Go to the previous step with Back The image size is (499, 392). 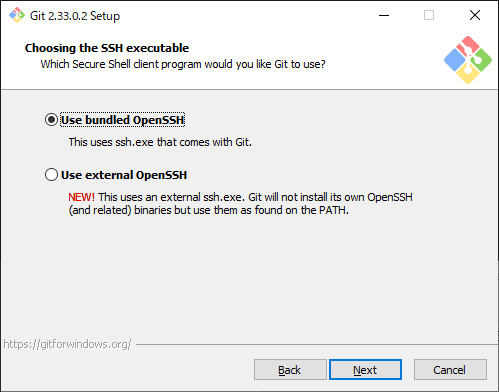(x=290, y=370)
